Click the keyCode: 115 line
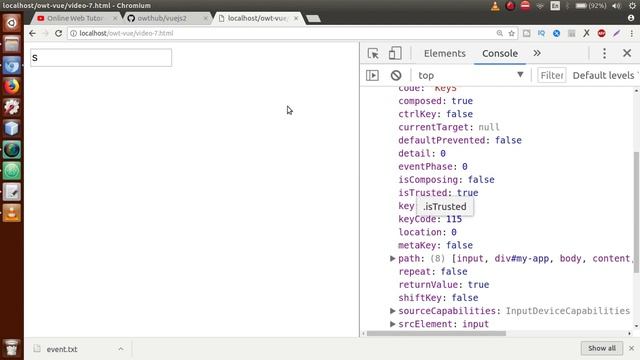 click(430, 219)
